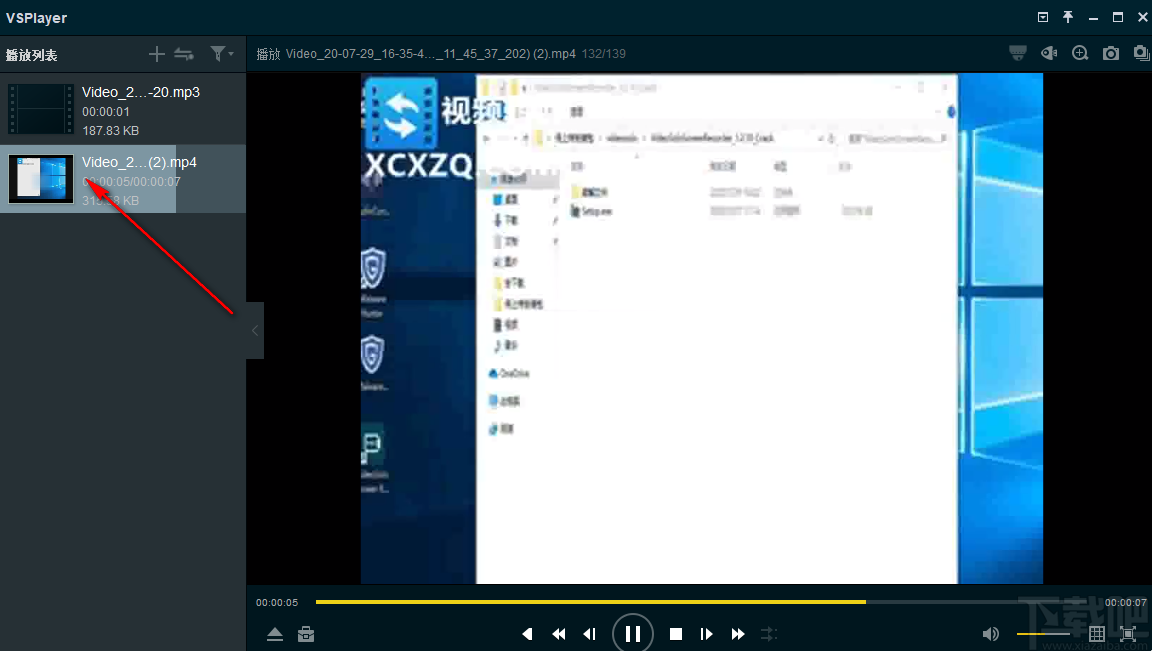Open the playlist filter dropdown
This screenshot has height=651, width=1152.
click(221, 54)
